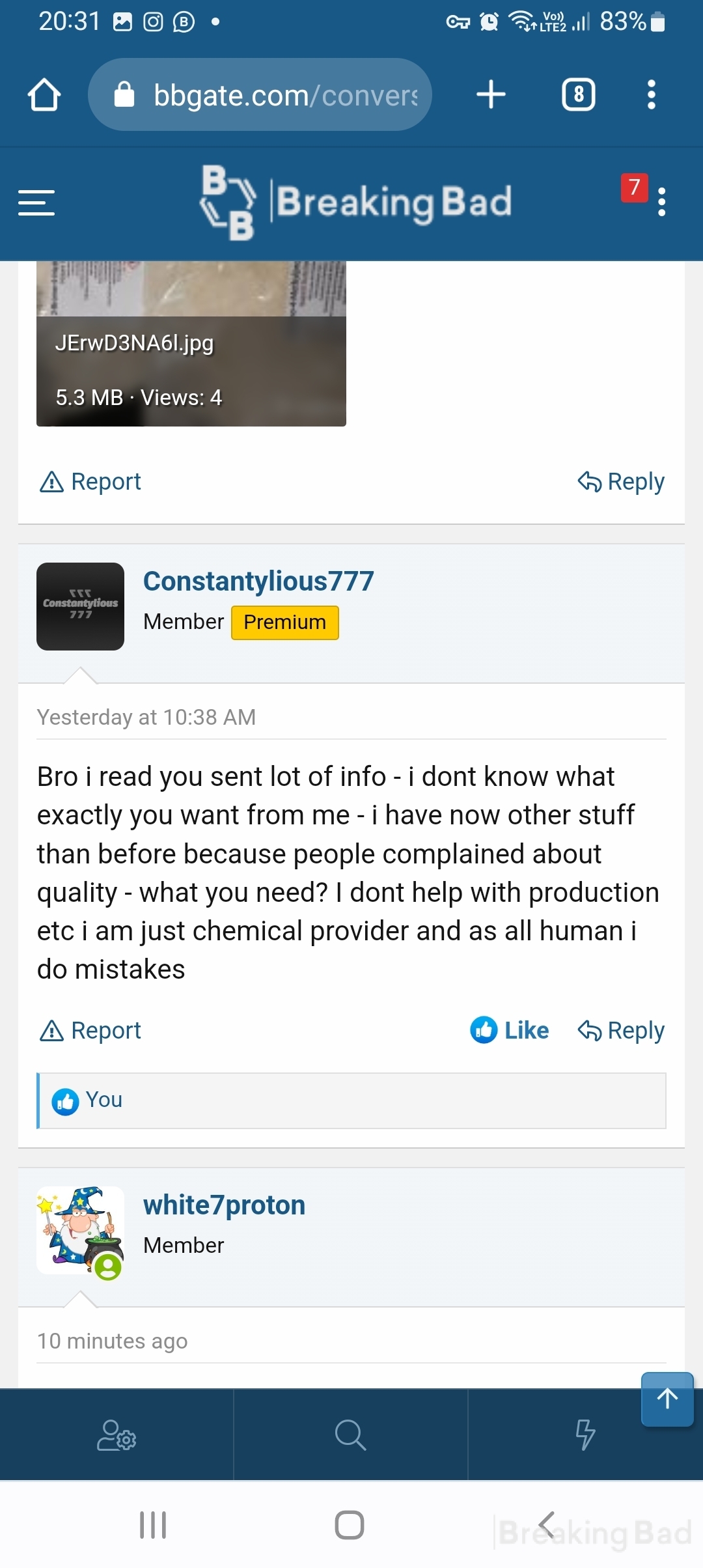Image resolution: width=703 pixels, height=1568 pixels.
Task: Open the search icon in bottom bar
Action: coord(350,1435)
